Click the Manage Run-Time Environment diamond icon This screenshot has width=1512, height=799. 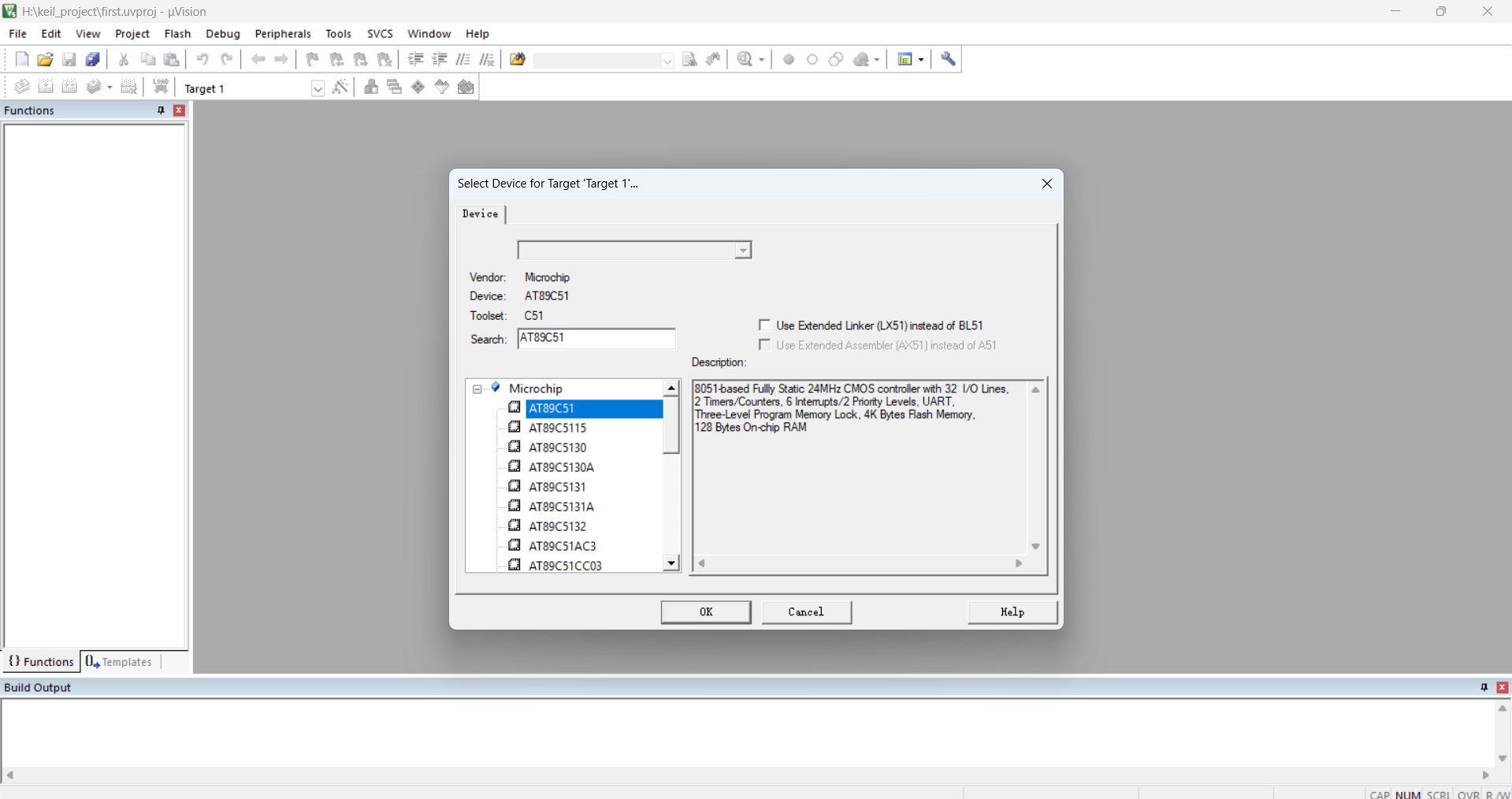(x=418, y=87)
